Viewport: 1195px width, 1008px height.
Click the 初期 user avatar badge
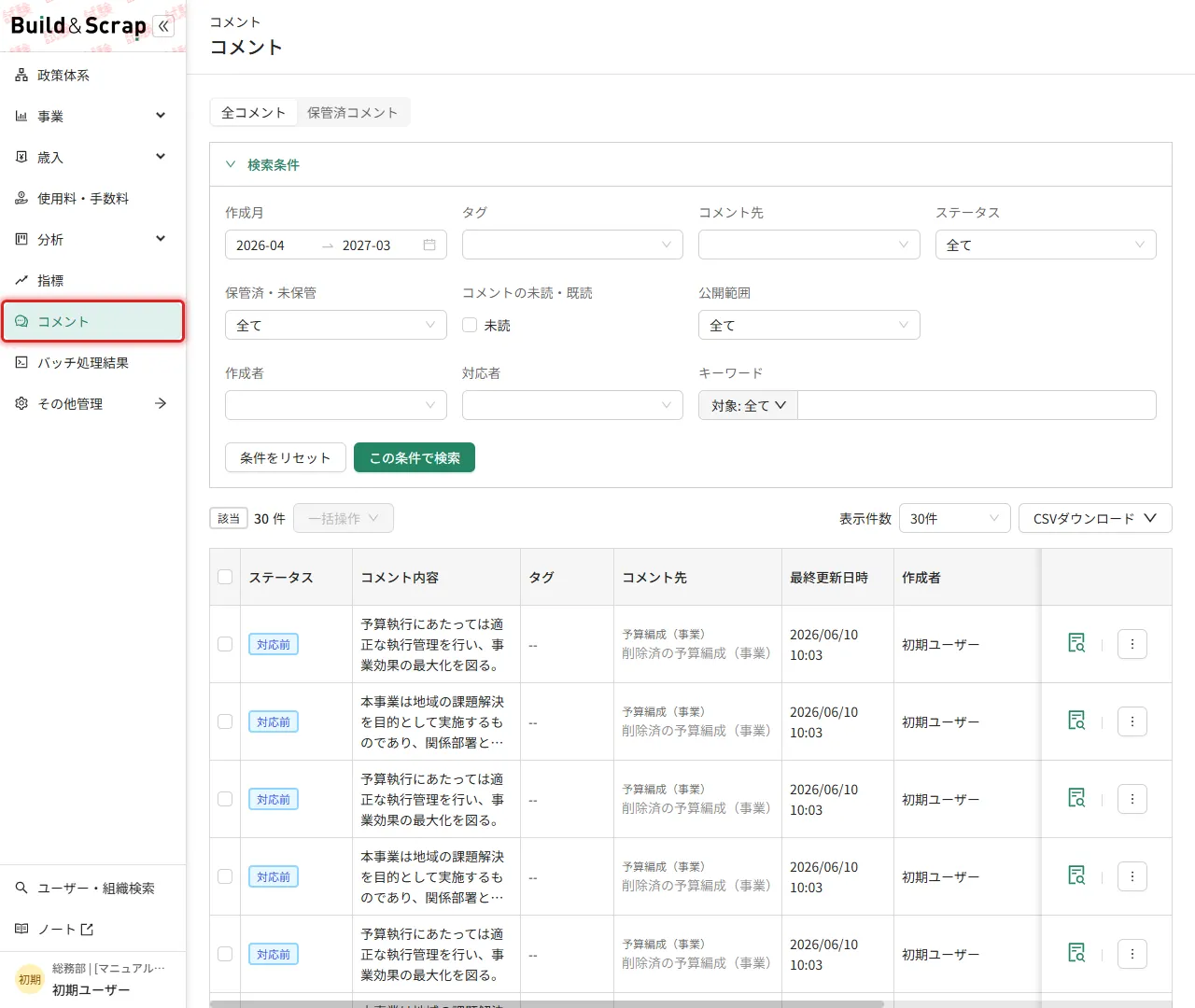[x=30, y=980]
